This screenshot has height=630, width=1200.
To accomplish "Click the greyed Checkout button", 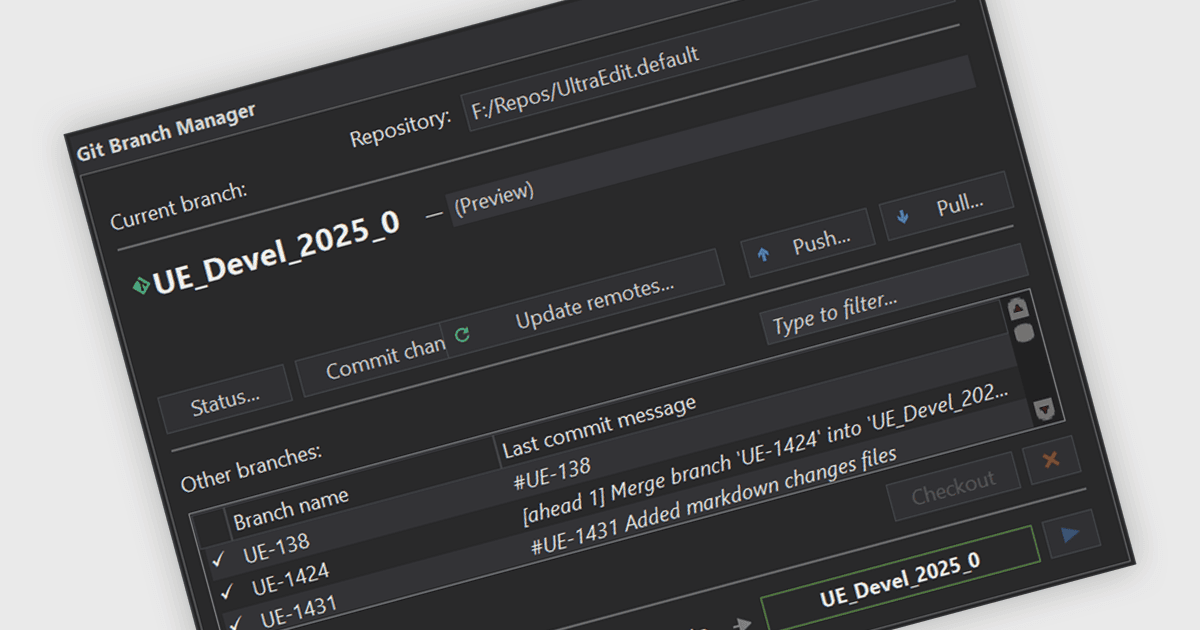I will coord(954,487).
